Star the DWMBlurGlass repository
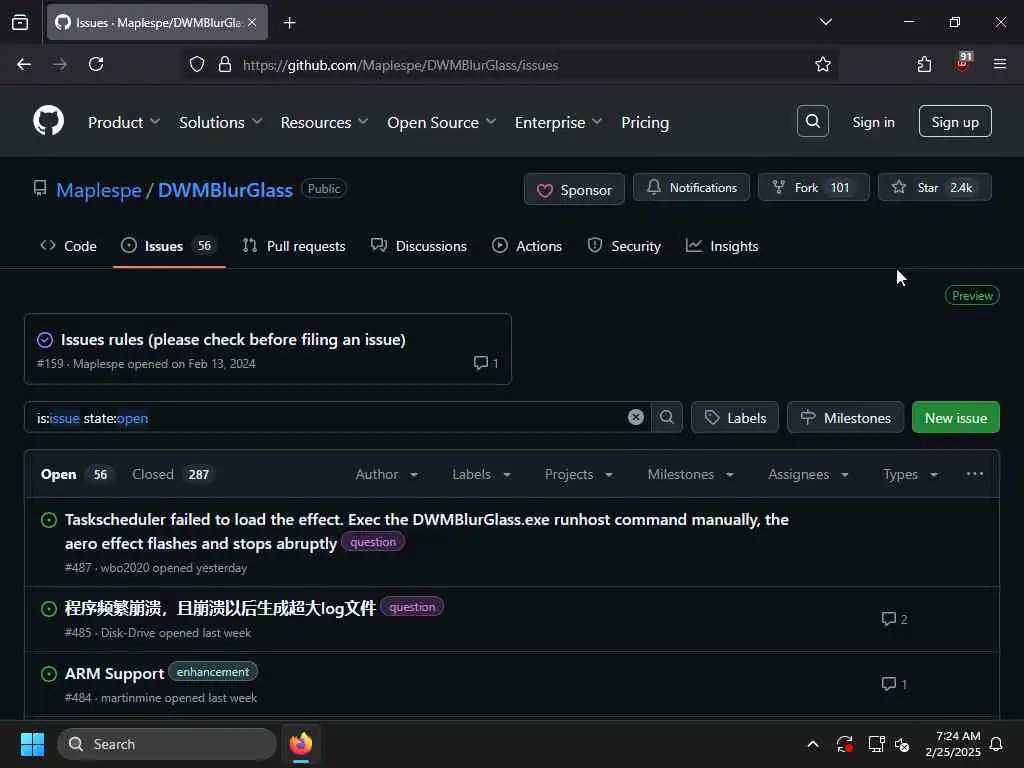1024x768 pixels. pos(935,187)
